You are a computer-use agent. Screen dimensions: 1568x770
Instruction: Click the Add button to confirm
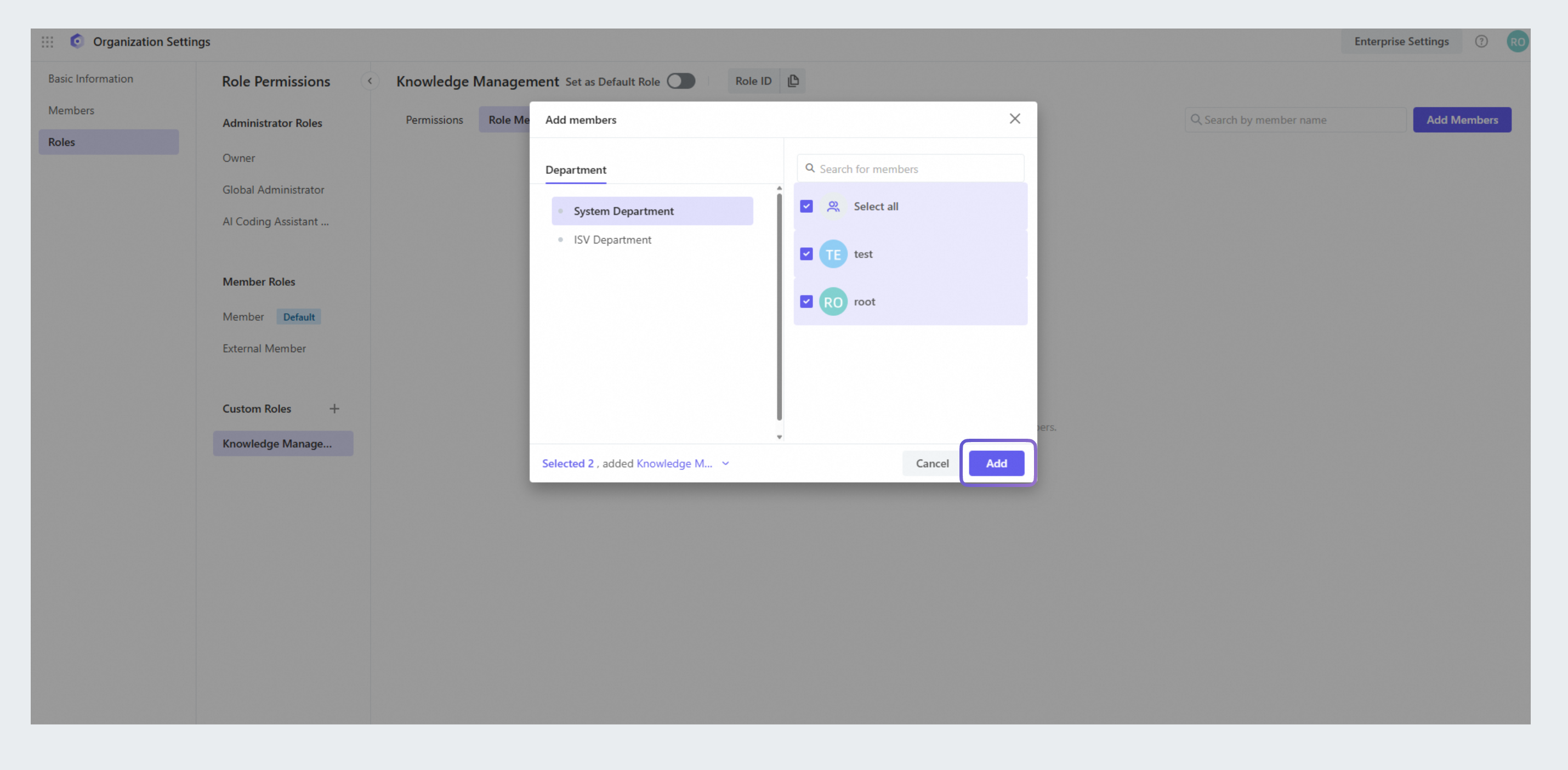[x=996, y=463]
